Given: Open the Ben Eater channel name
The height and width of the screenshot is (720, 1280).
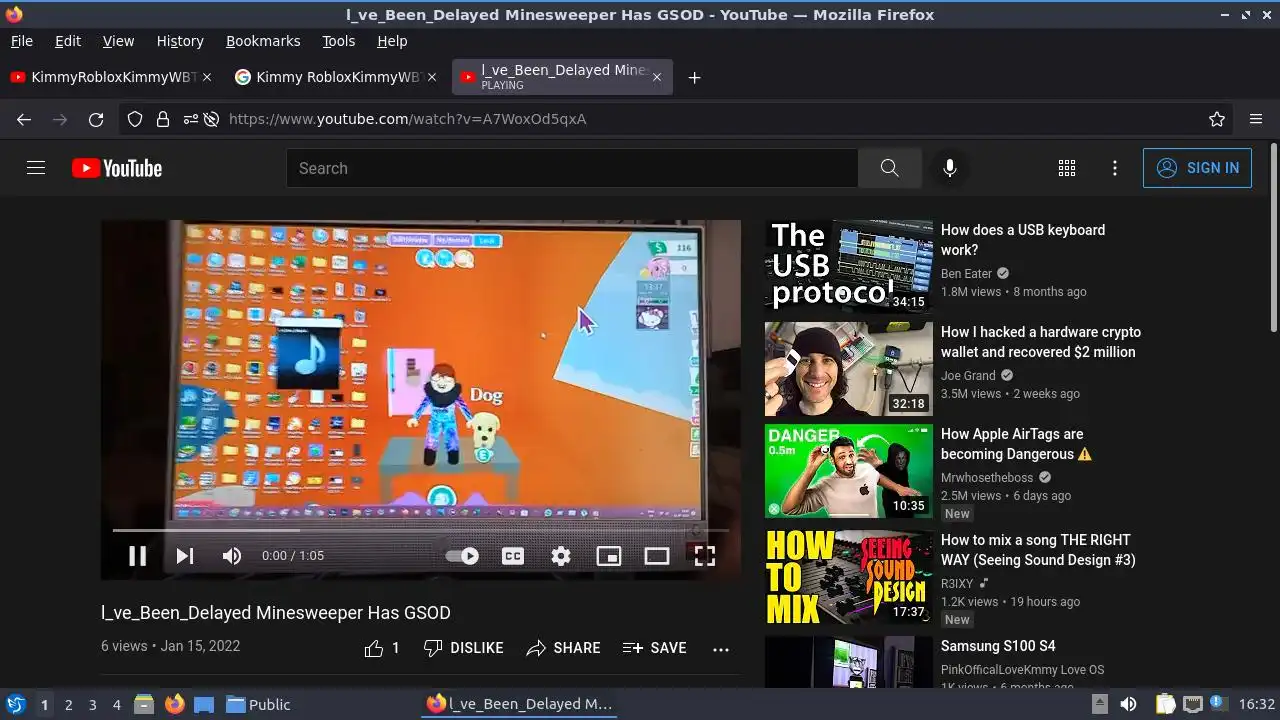Looking at the screenshot, I should pyautogui.click(x=966, y=273).
